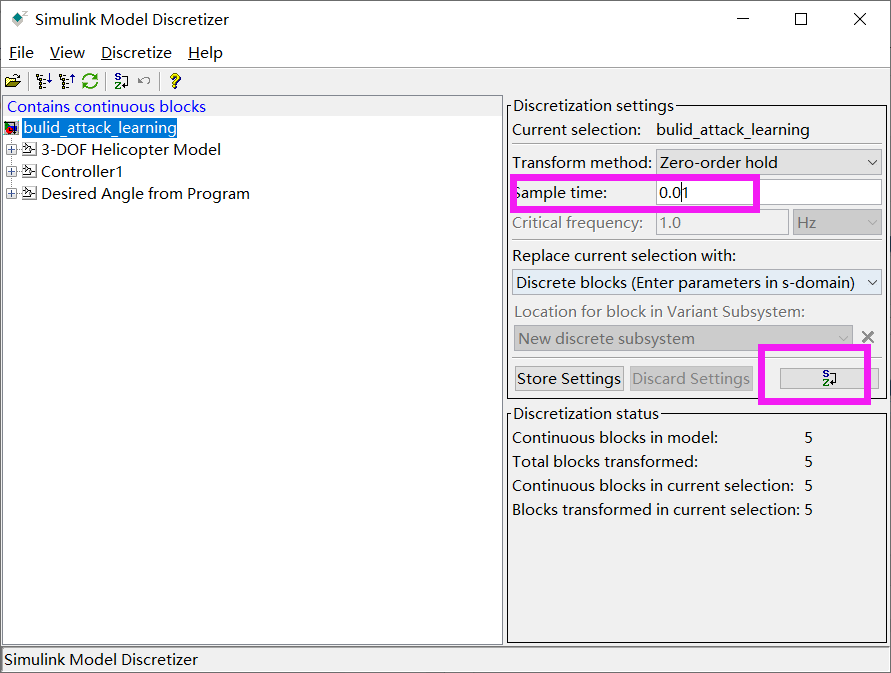The height and width of the screenshot is (673, 891).
Task: Open the File menu
Action: [22, 53]
